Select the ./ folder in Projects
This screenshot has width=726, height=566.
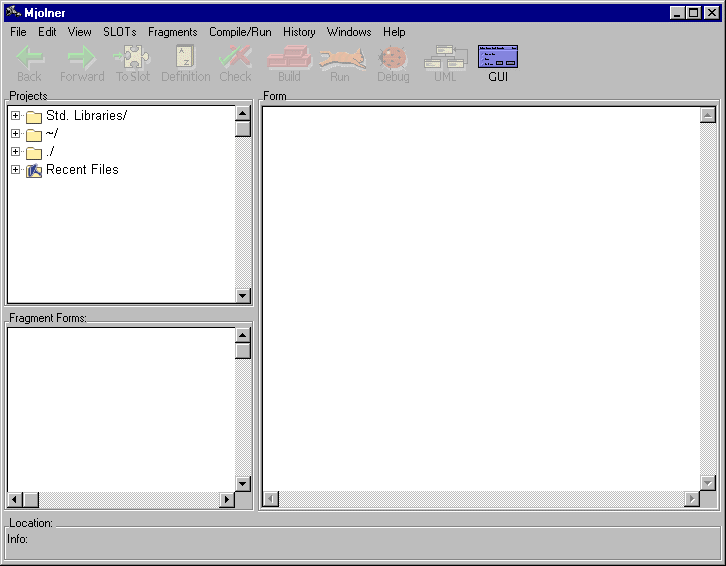coord(50,152)
